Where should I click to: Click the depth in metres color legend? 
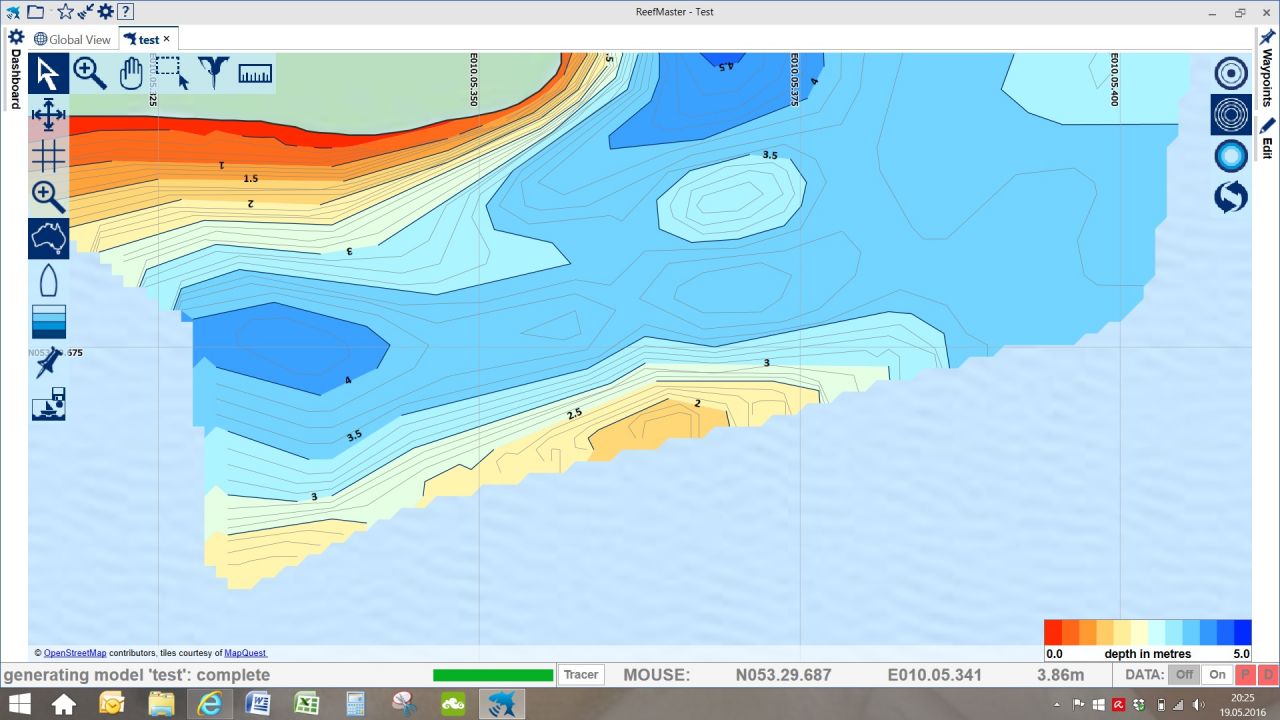coord(1147,639)
